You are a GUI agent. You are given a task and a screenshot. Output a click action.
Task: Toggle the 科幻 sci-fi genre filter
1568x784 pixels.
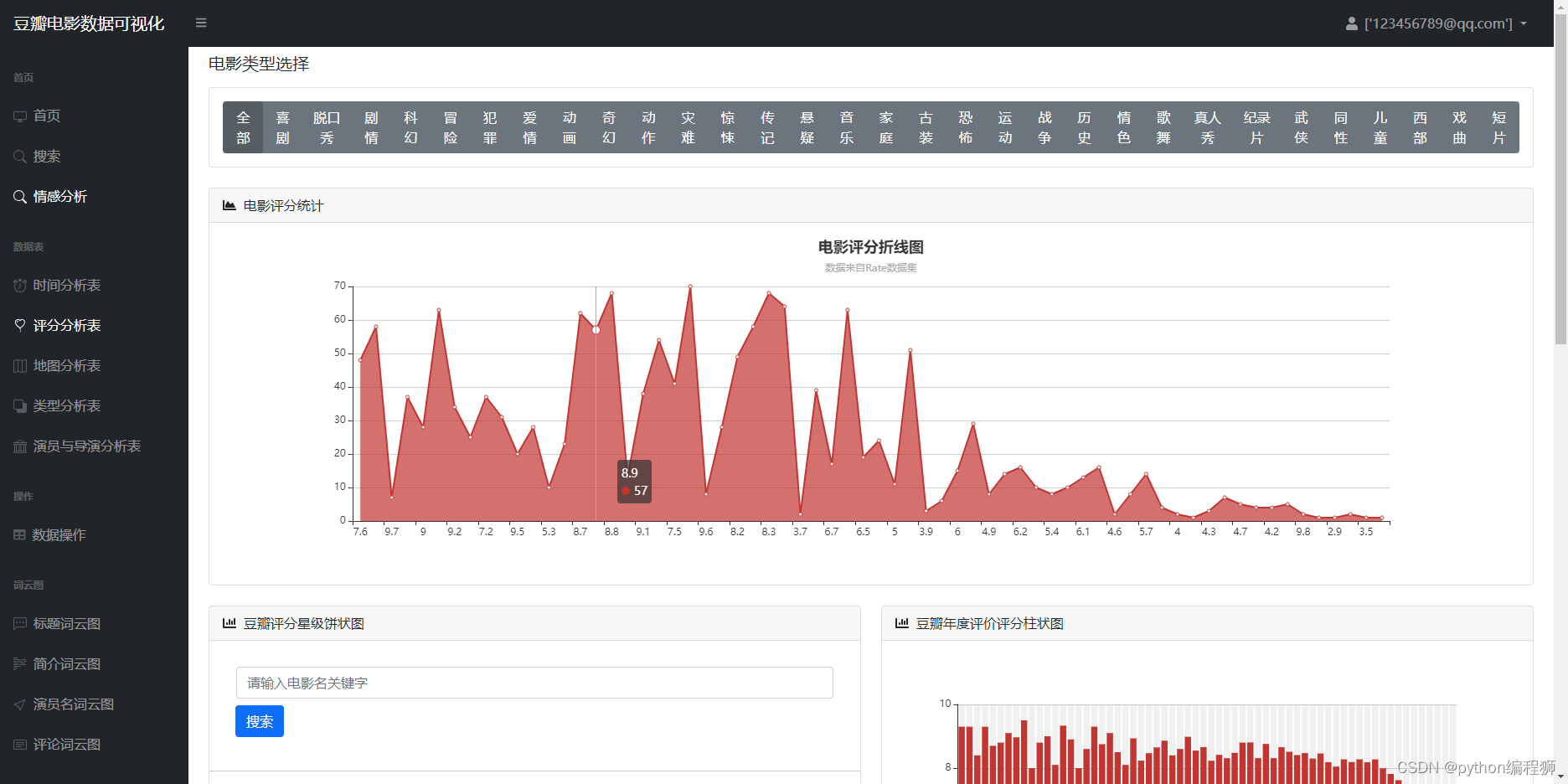tap(410, 127)
